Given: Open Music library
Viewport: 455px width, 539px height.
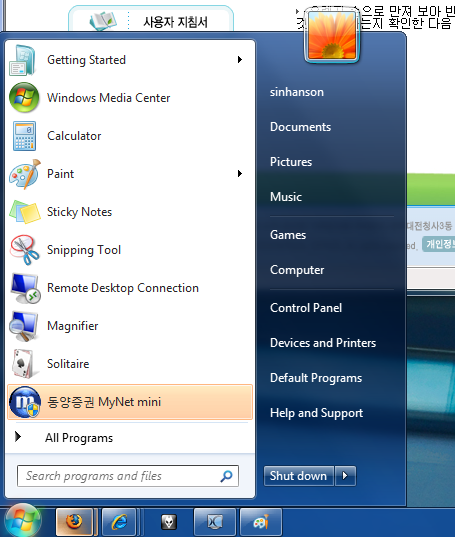Looking at the screenshot, I should (286, 197).
